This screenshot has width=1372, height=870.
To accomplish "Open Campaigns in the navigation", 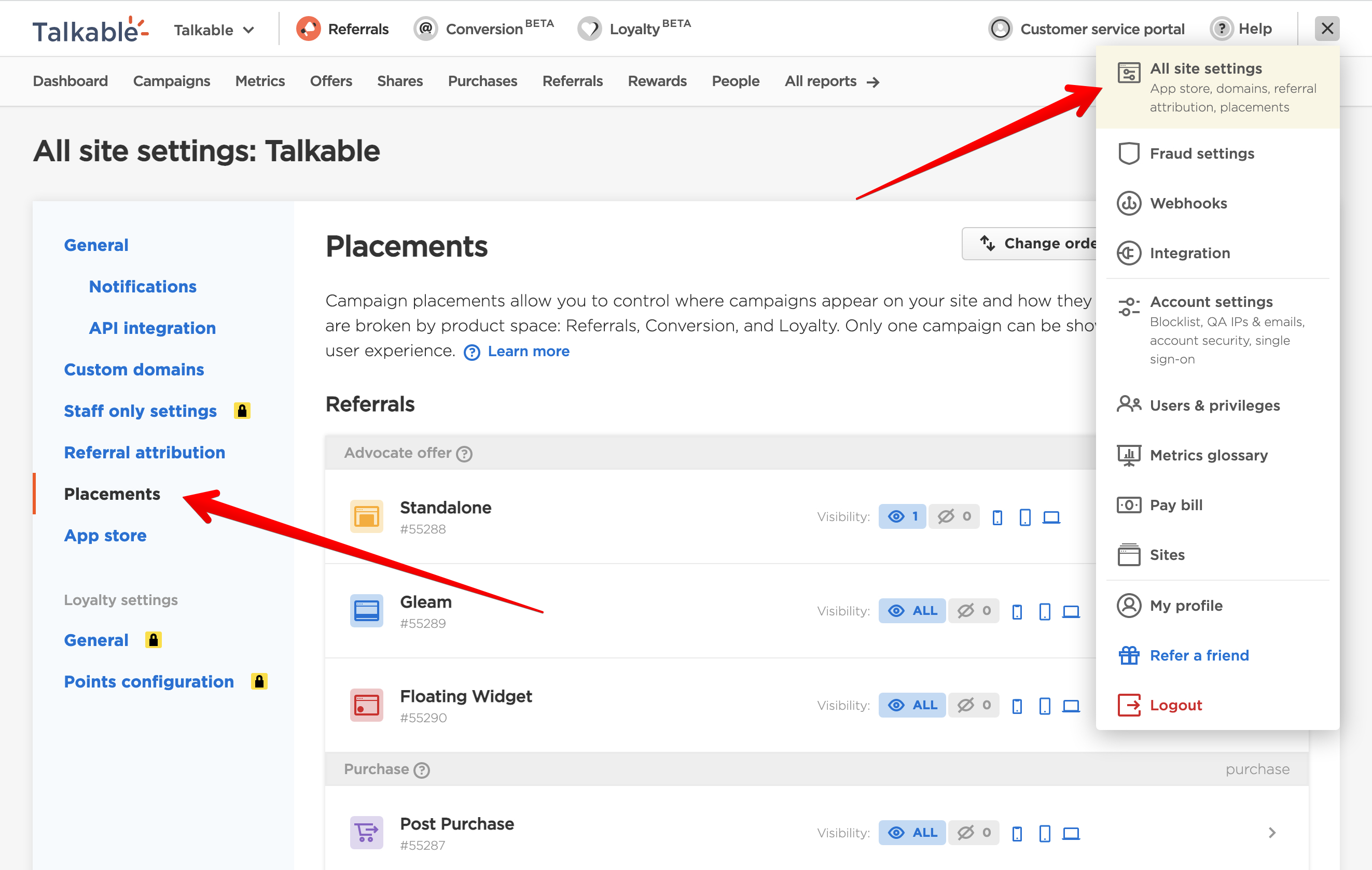I will tap(172, 81).
